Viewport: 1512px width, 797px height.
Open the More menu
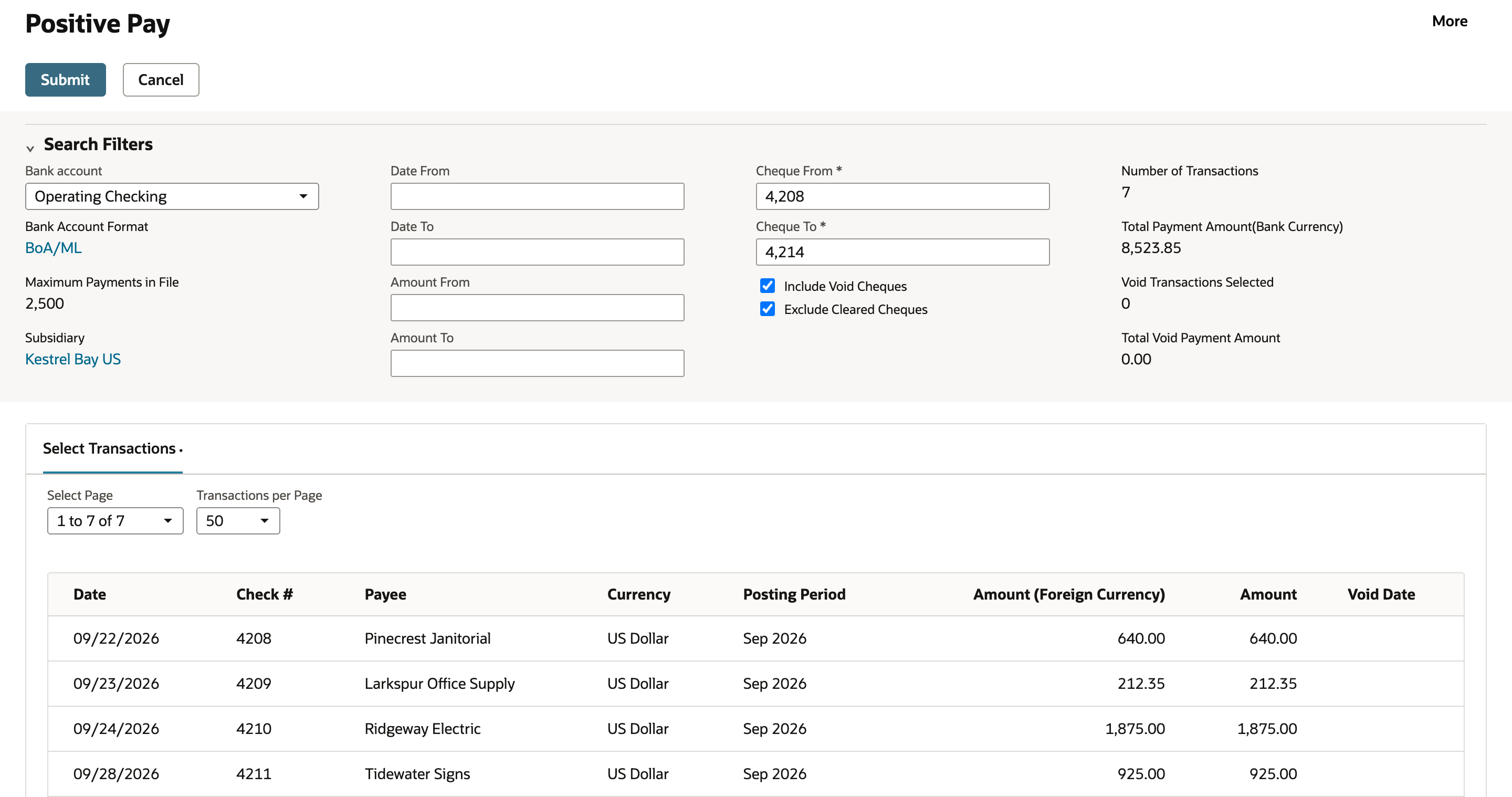[1449, 21]
